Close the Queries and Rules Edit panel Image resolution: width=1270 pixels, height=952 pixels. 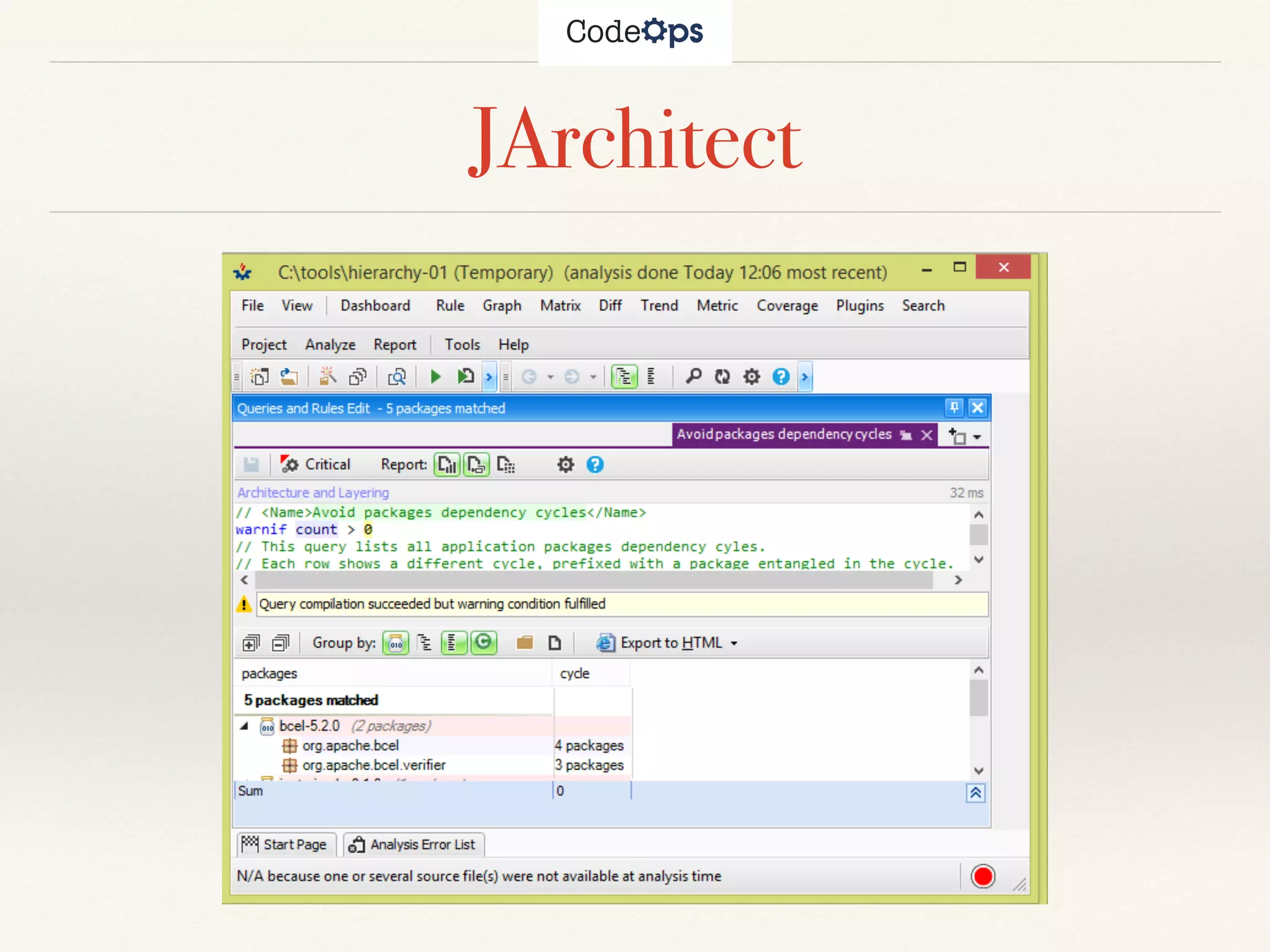click(977, 408)
